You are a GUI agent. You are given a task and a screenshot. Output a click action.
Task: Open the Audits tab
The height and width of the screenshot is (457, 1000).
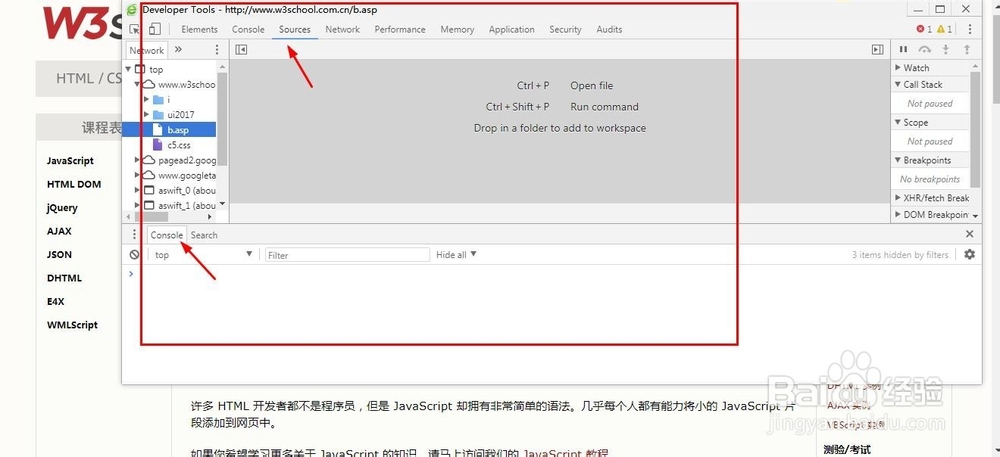(609, 29)
